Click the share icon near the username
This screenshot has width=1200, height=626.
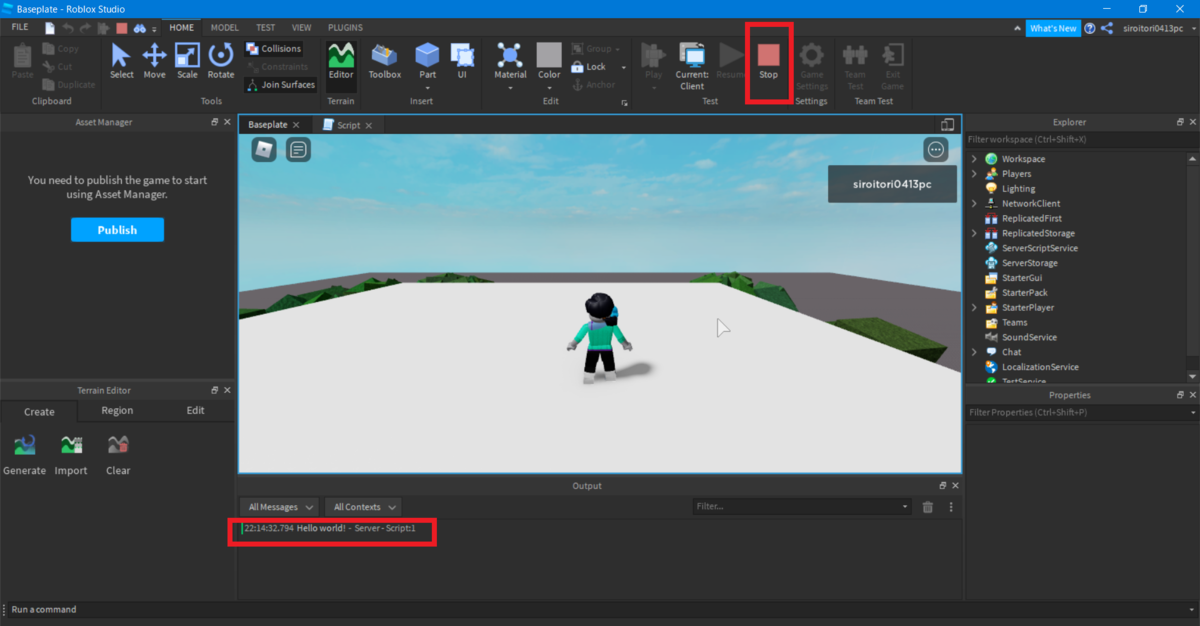1107,28
